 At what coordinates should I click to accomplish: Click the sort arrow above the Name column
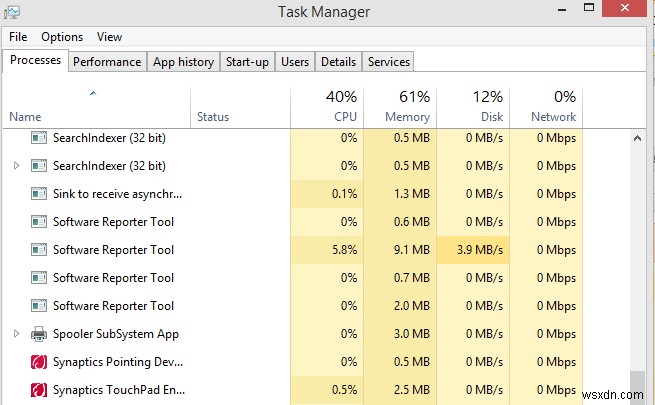[93, 93]
